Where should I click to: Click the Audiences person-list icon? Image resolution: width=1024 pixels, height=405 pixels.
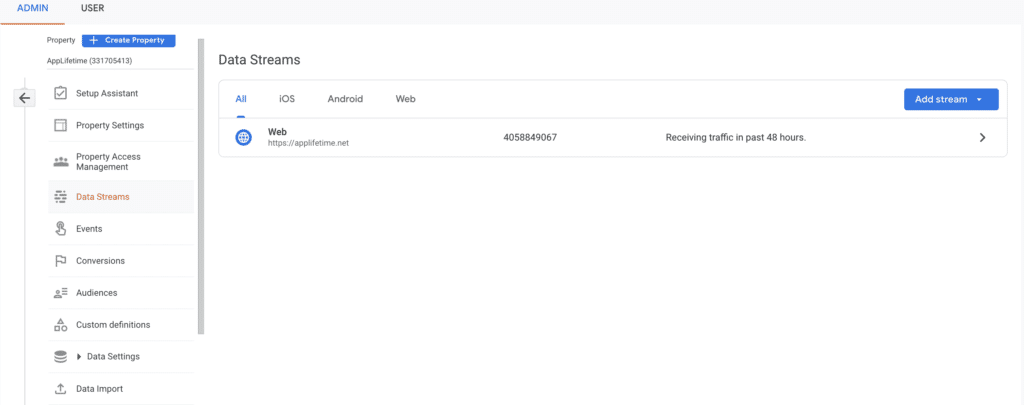click(60, 293)
